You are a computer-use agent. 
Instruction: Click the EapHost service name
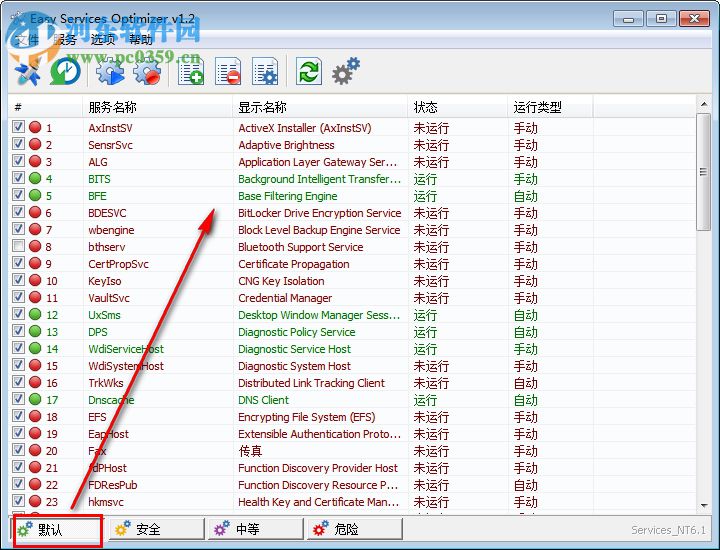point(108,434)
